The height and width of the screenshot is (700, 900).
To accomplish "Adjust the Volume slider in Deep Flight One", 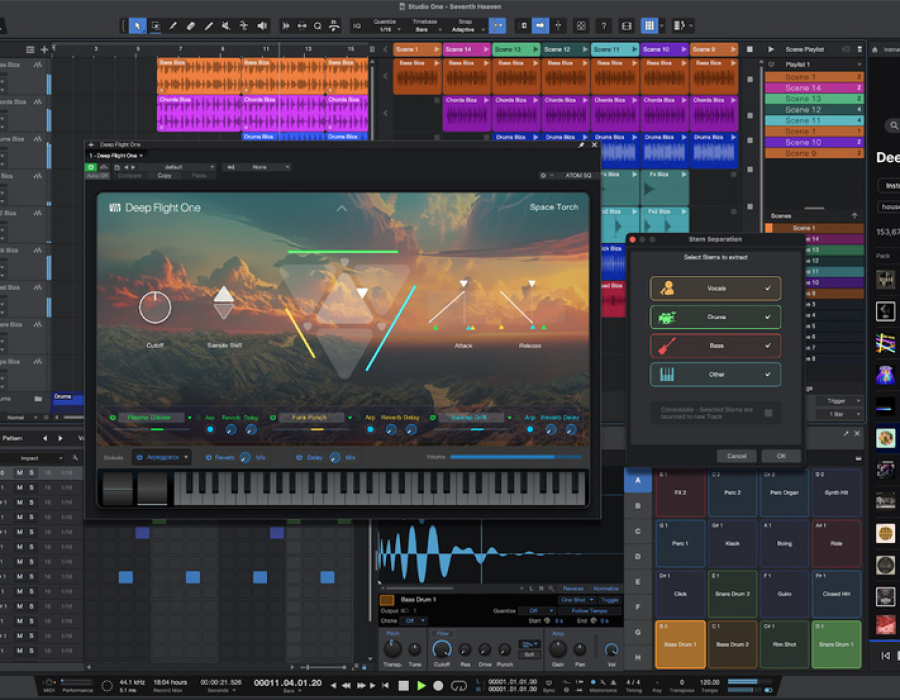I will (515, 457).
